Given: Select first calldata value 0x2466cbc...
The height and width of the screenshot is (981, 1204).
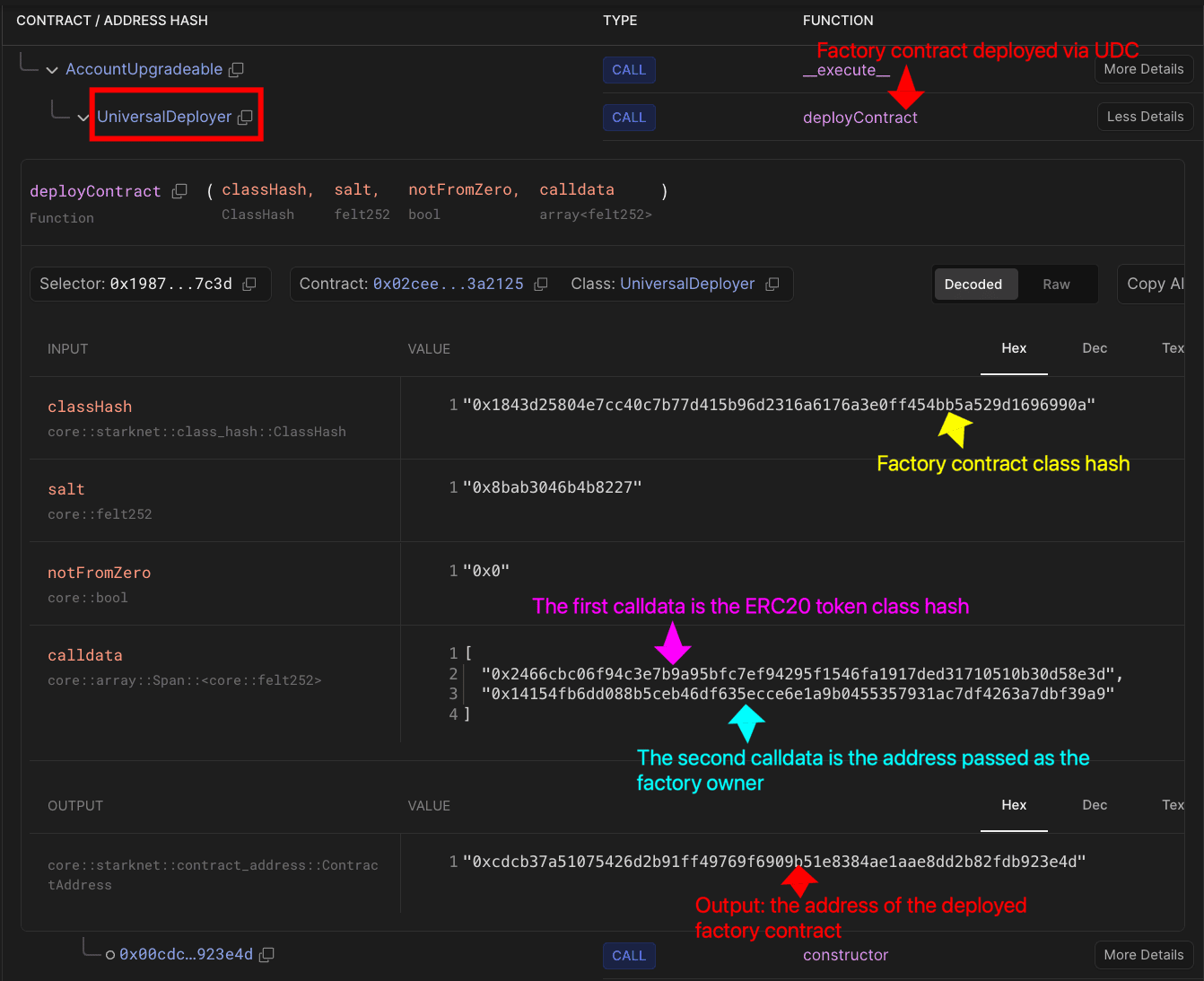Looking at the screenshot, I should click(x=802, y=674).
